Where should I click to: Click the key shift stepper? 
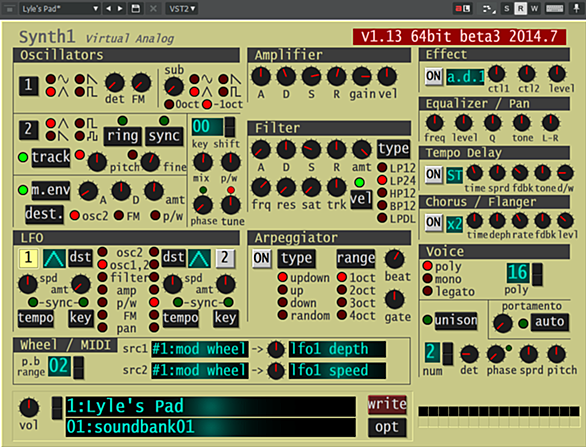tap(230, 127)
